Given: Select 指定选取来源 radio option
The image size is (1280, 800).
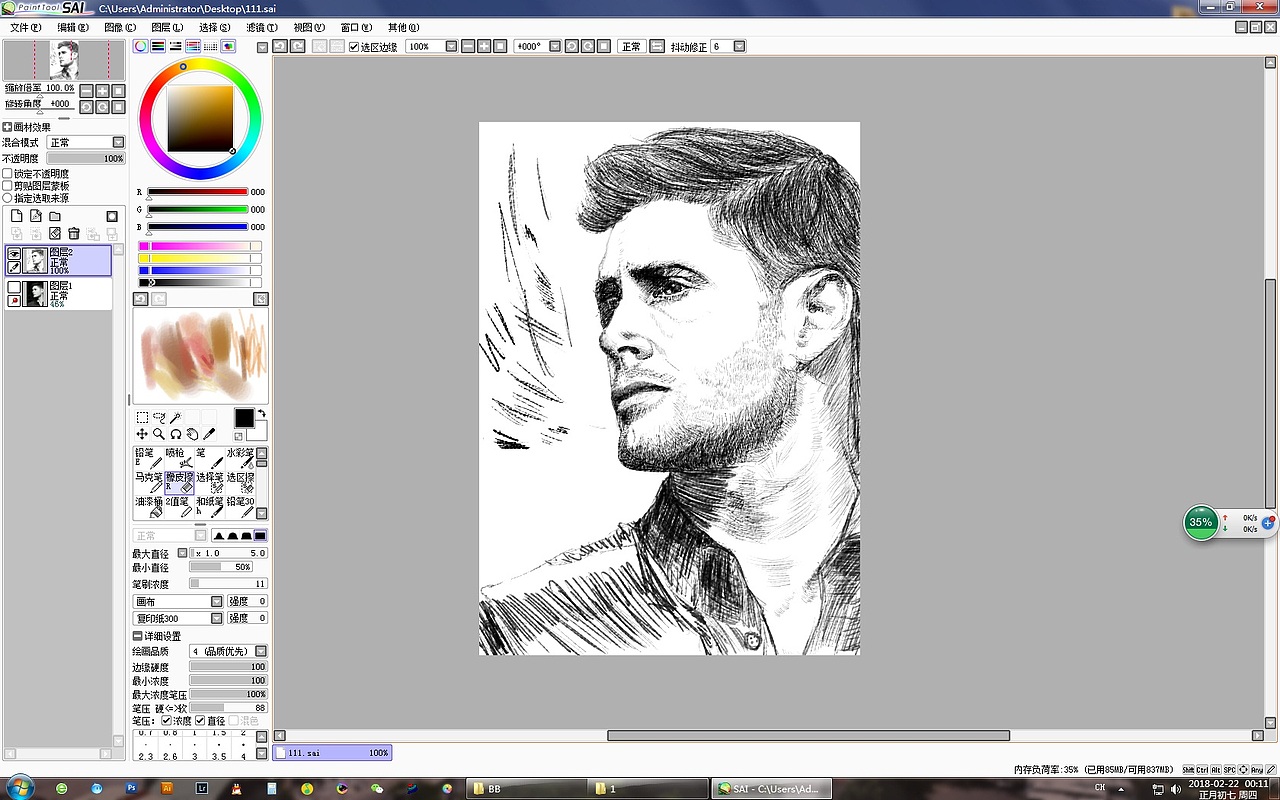Looking at the screenshot, I should point(8,198).
